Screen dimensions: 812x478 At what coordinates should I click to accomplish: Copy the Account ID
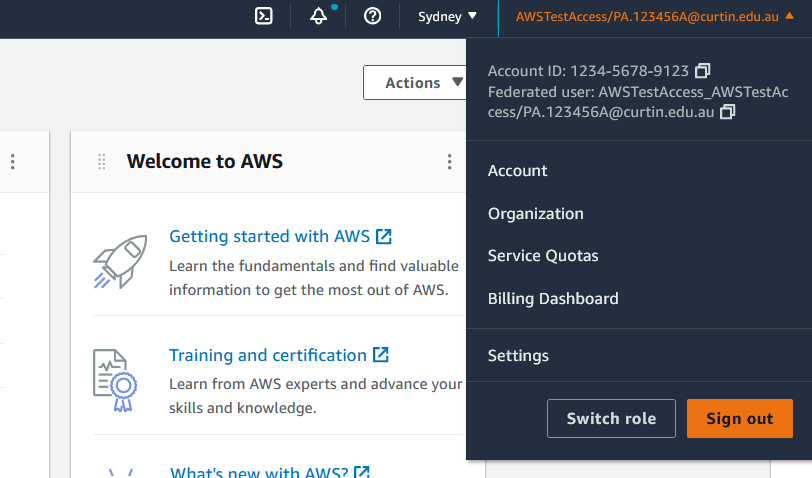click(702, 70)
